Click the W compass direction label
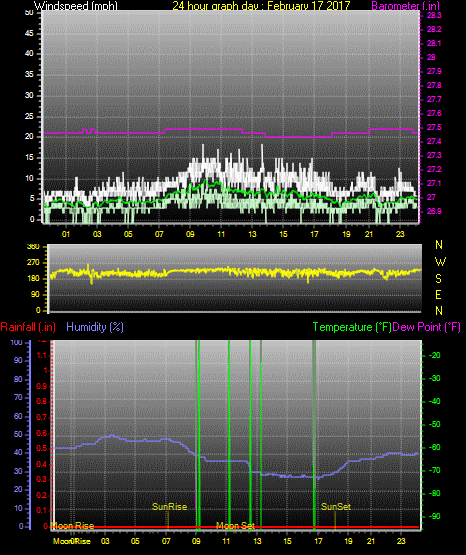This screenshot has height=555, width=466. pos(440,262)
